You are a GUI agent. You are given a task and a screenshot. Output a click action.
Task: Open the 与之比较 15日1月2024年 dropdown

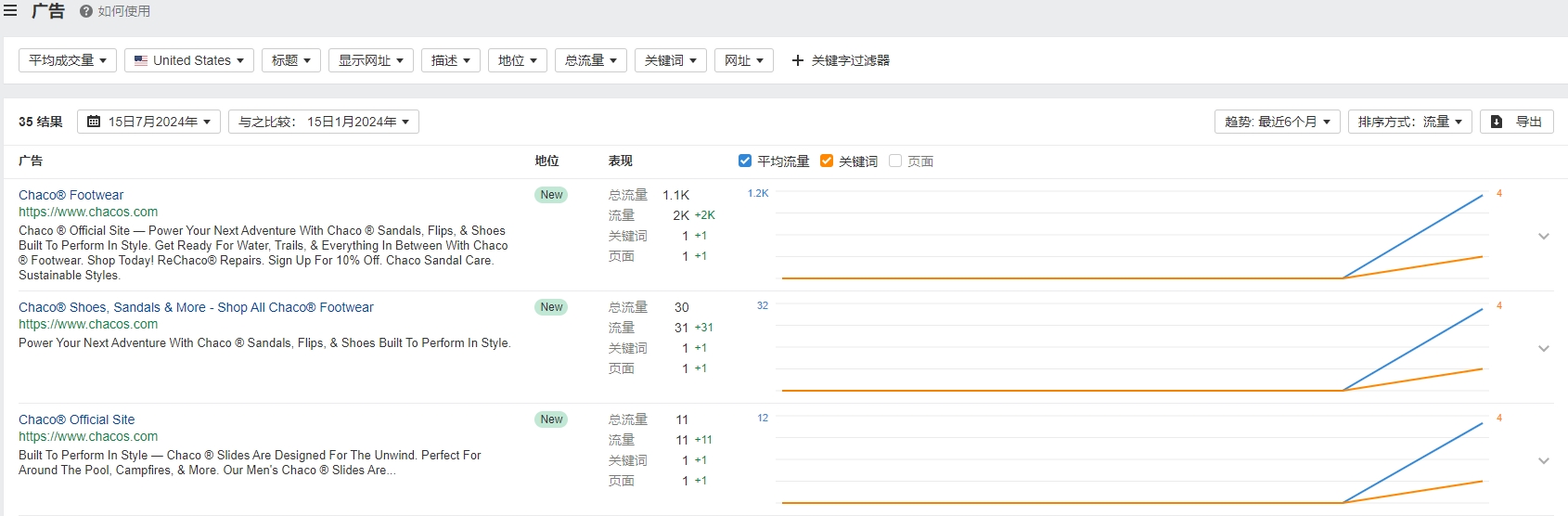[324, 122]
